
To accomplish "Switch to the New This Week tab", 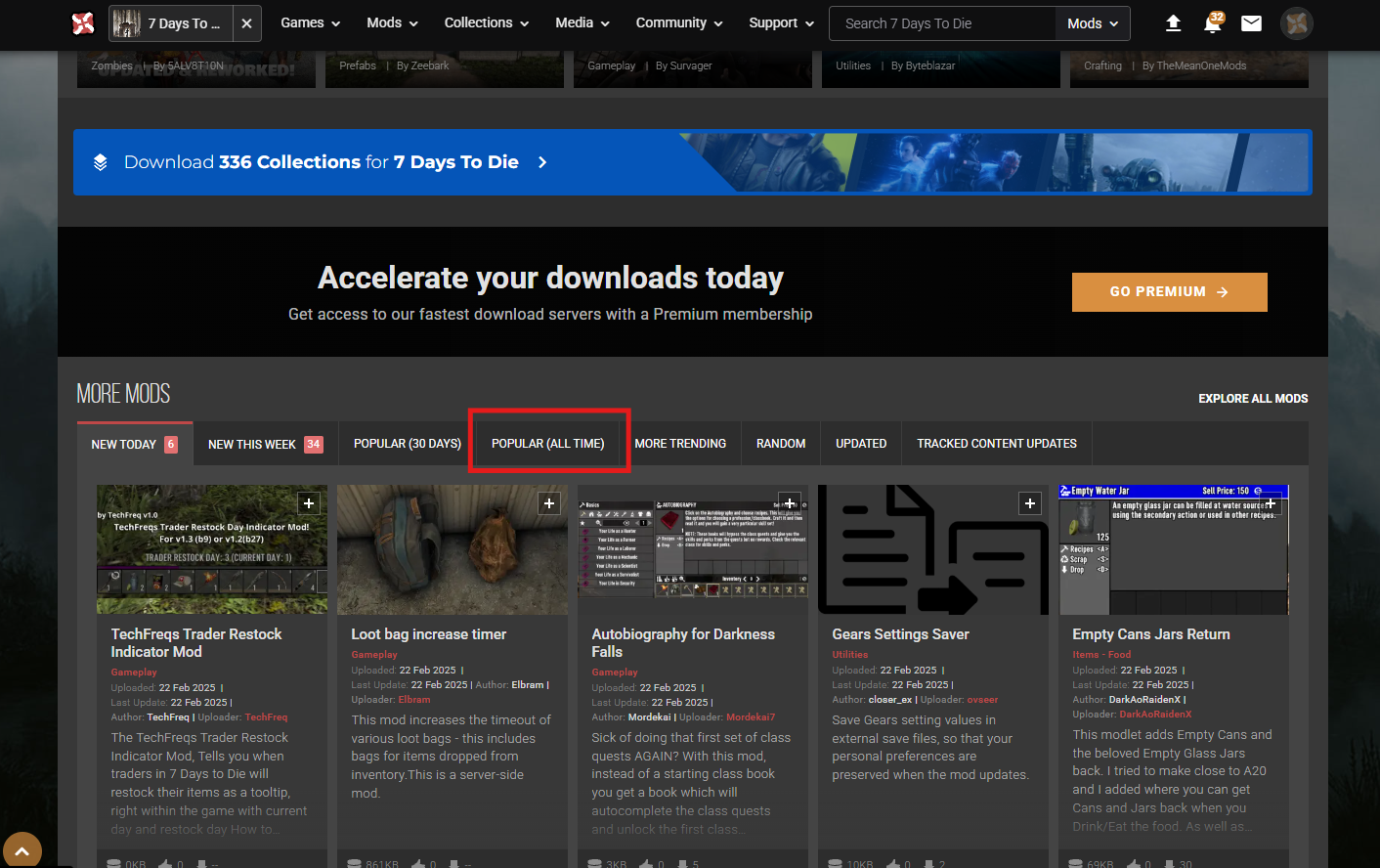I will 266,444.
